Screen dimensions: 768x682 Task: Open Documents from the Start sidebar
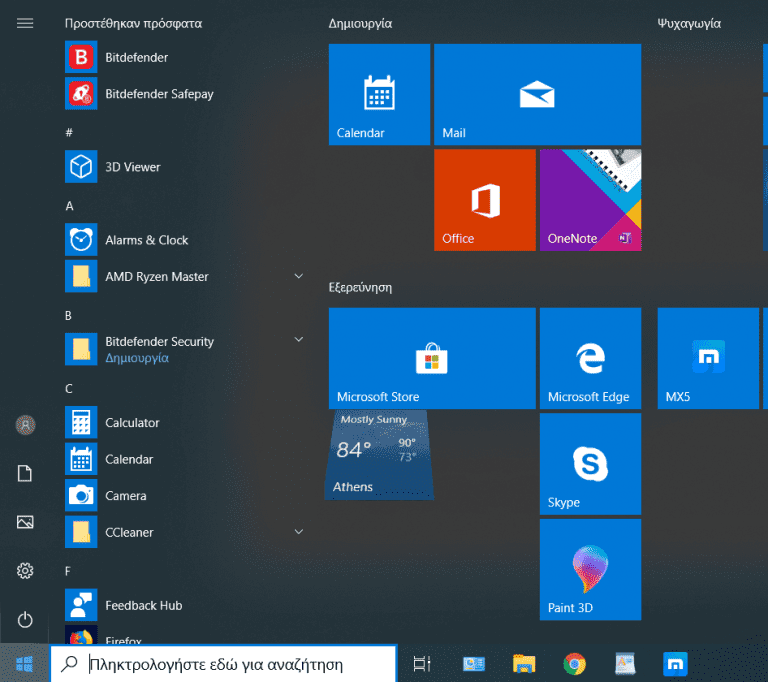(25, 473)
